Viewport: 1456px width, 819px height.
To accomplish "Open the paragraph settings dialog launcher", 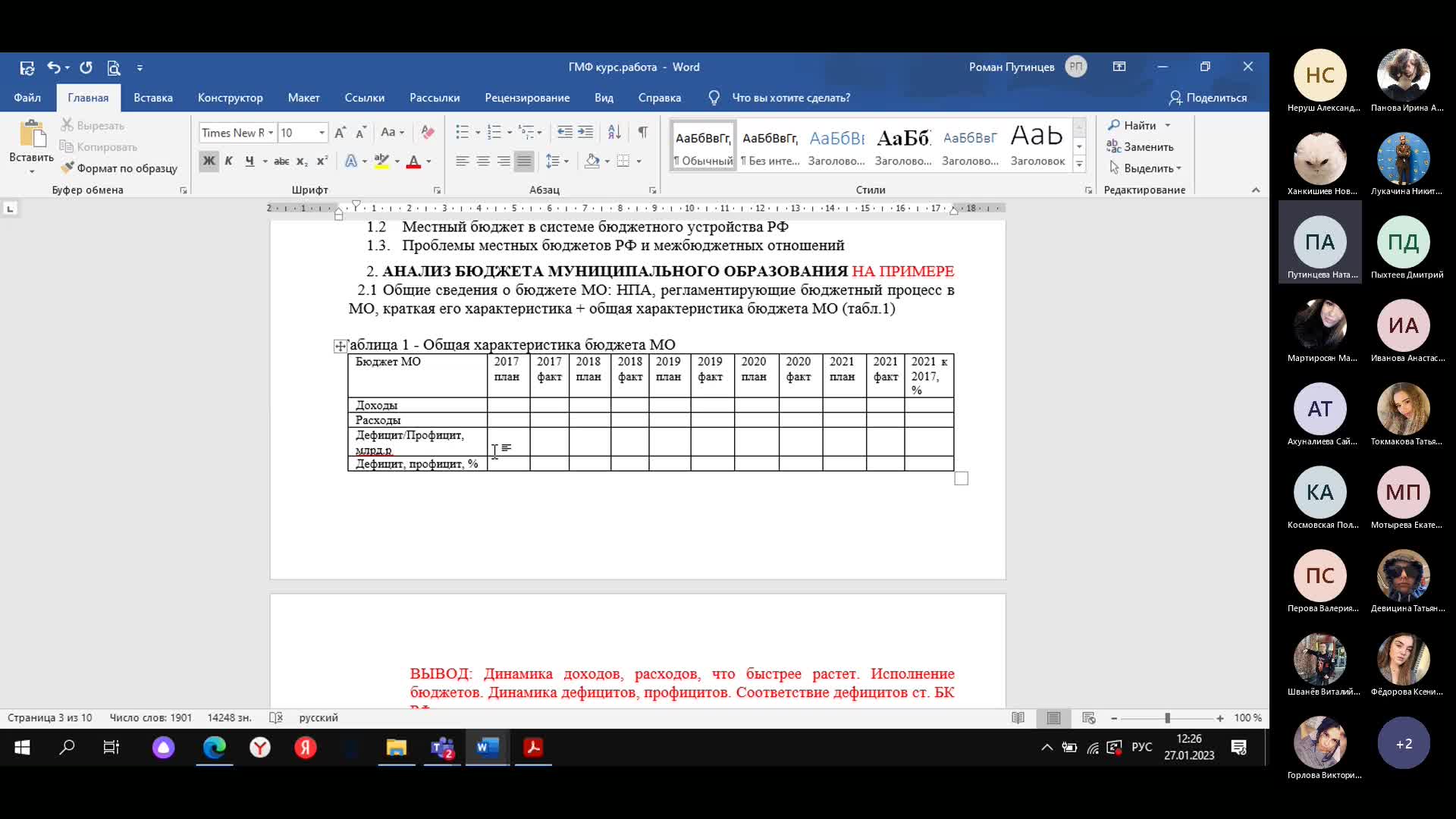I will point(652,190).
